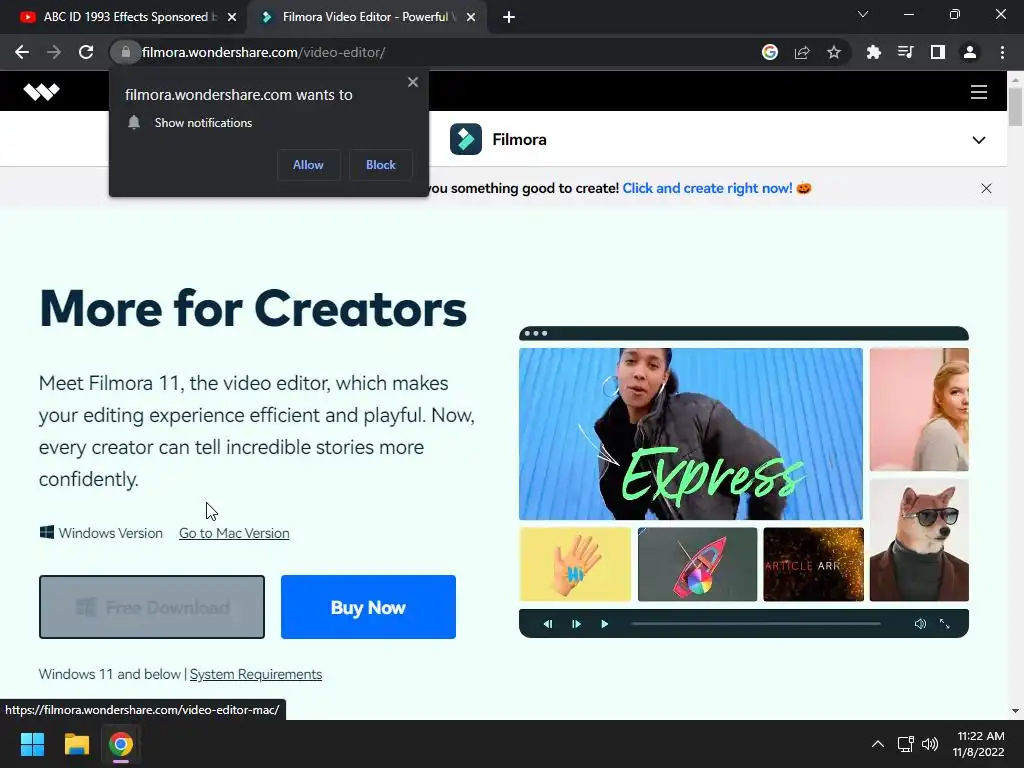Click the Chrome icon on the taskbar
1024x768 pixels.
(x=121, y=744)
